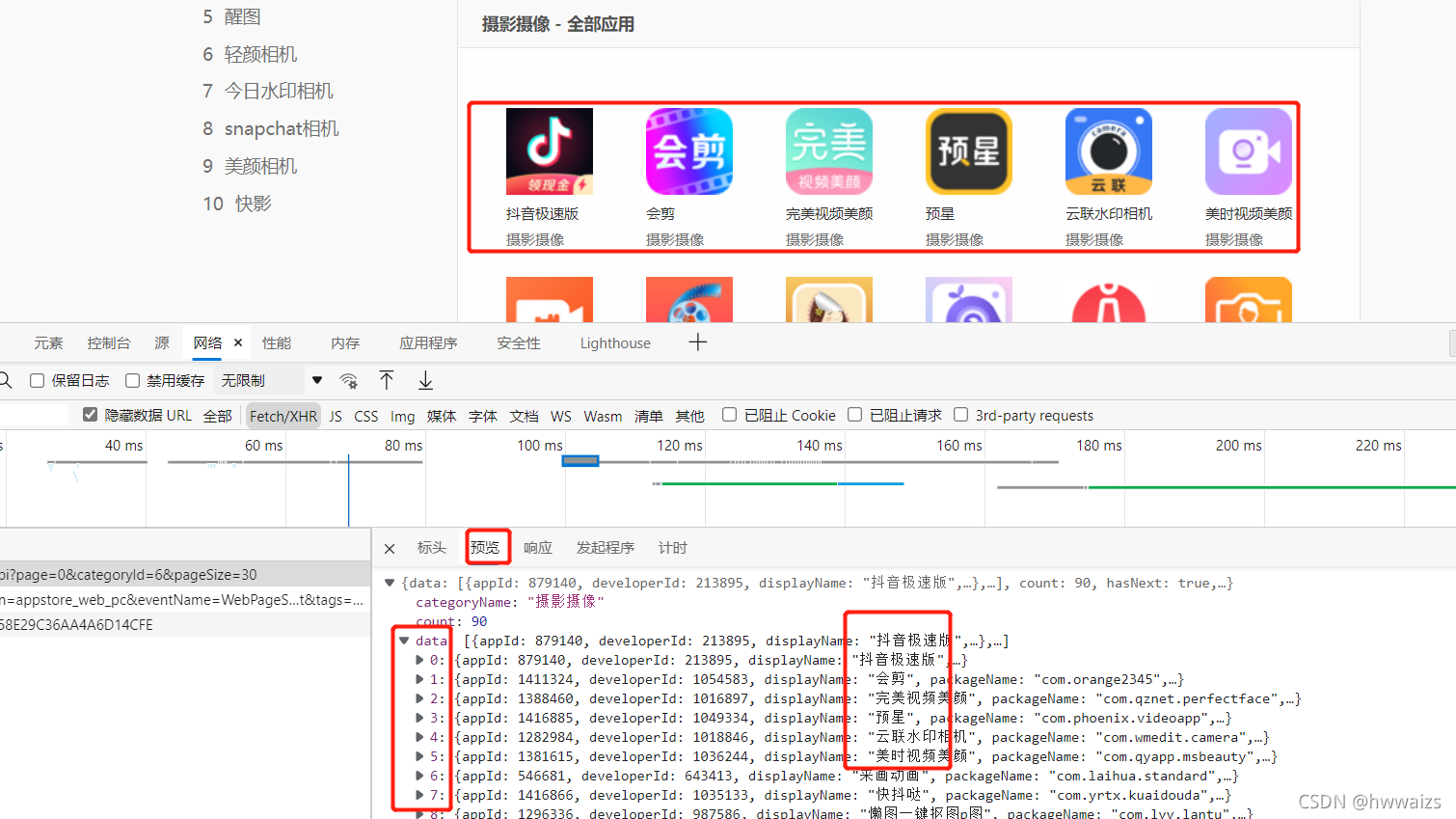Expand data item 7 快抖哒
This screenshot has height=819, width=1456.
pyautogui.click(x=419, y=795)
